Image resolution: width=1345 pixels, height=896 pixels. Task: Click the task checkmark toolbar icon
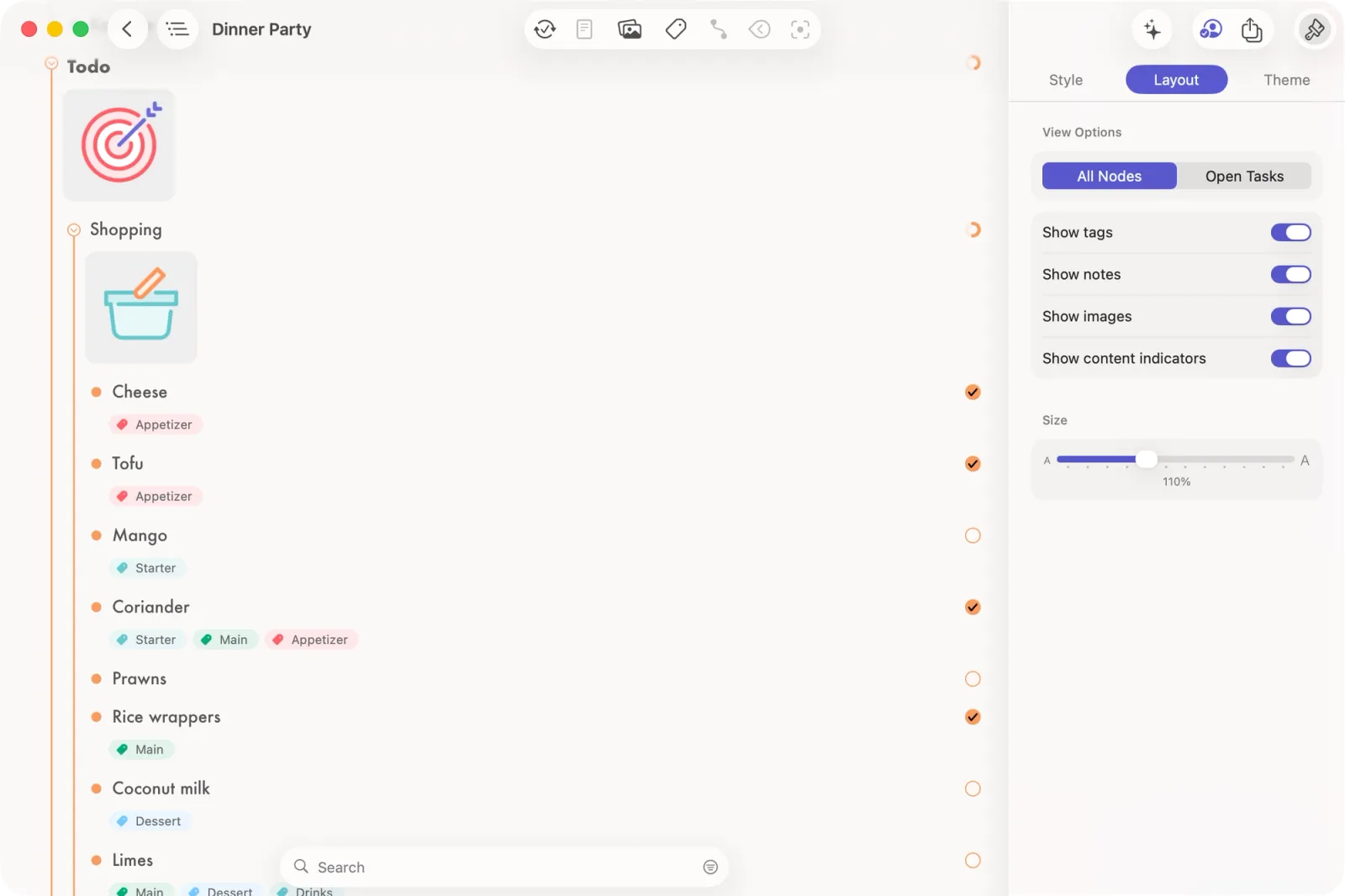coord(545,29)
